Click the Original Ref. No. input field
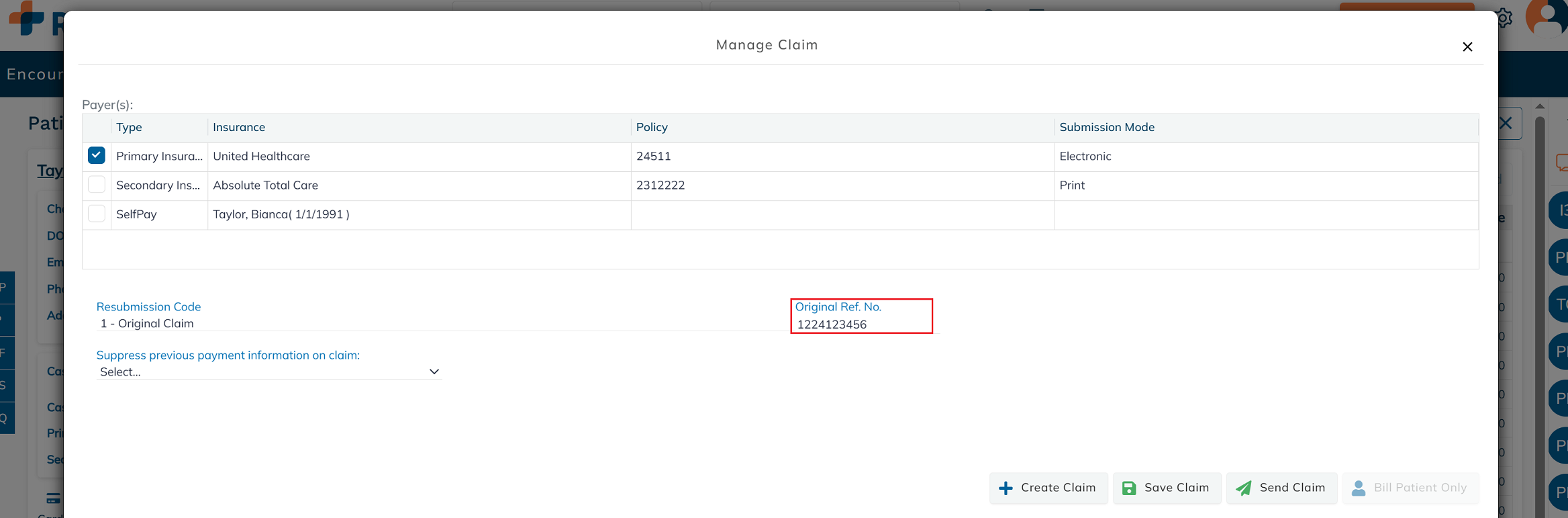Viewport: 1568px width, 518px height. [x=861, y=325]
